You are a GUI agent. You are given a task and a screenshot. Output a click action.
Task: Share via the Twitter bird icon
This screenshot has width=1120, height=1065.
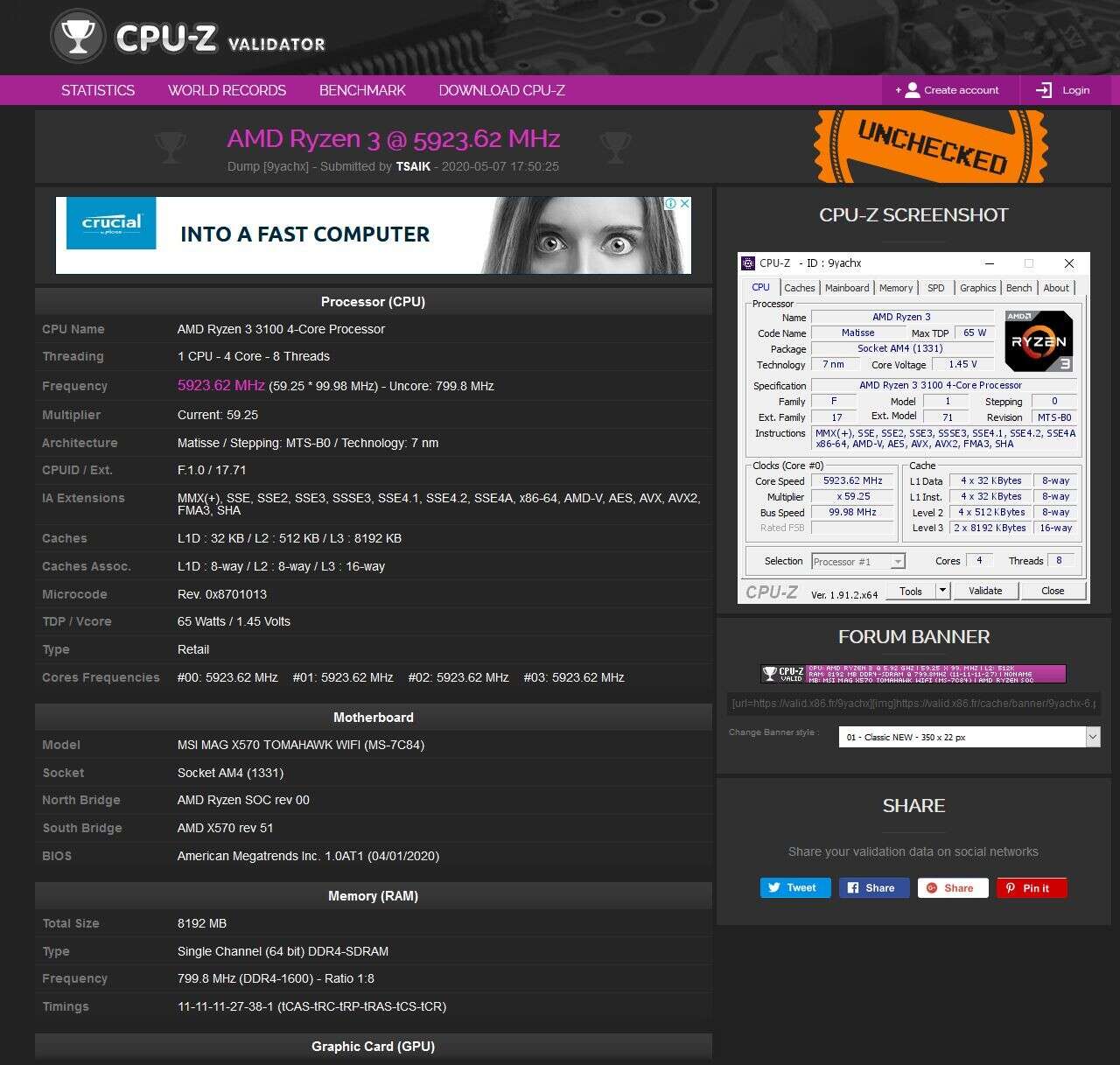point(774,887)
